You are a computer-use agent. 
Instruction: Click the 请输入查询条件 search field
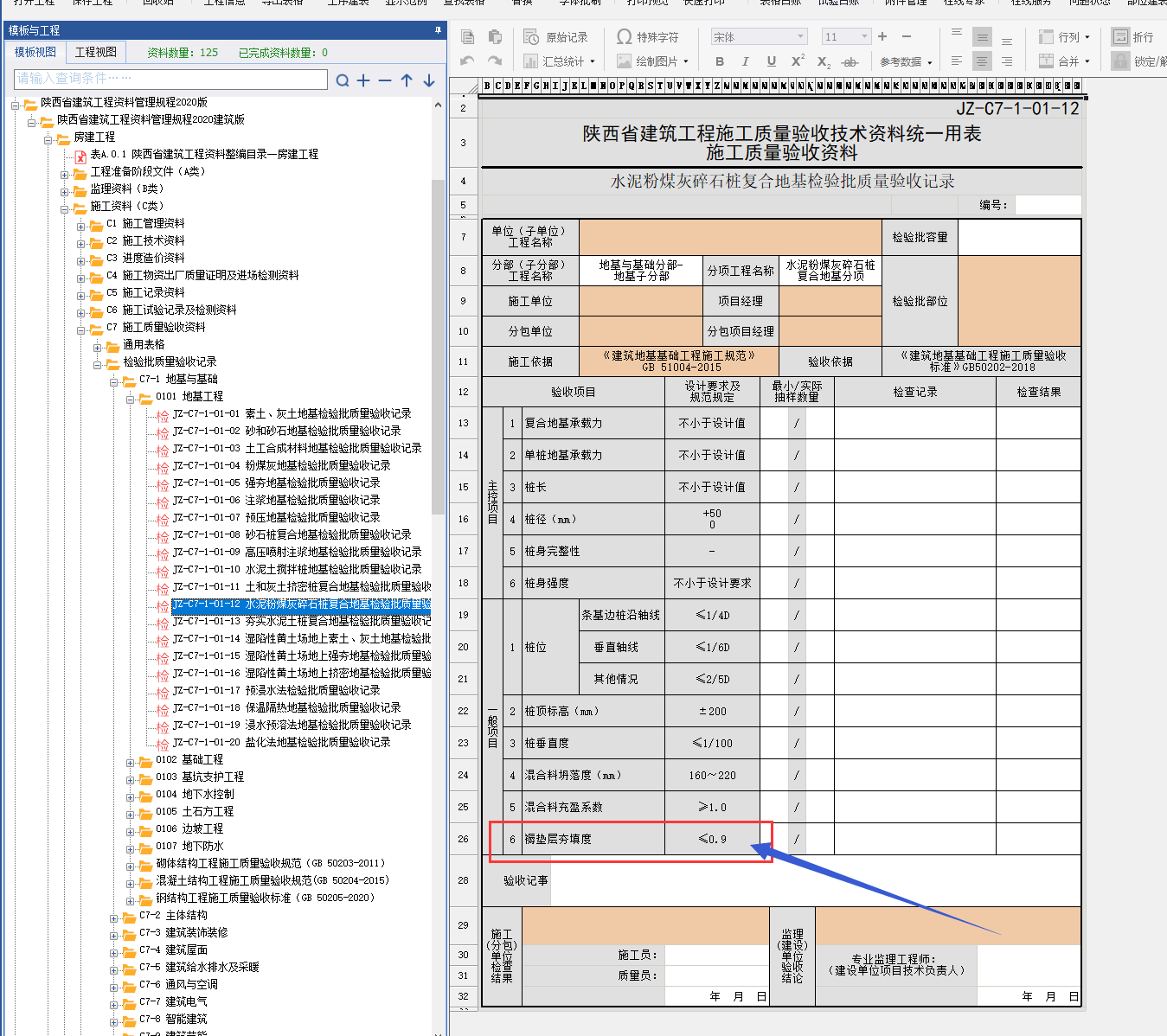[170, 79]
